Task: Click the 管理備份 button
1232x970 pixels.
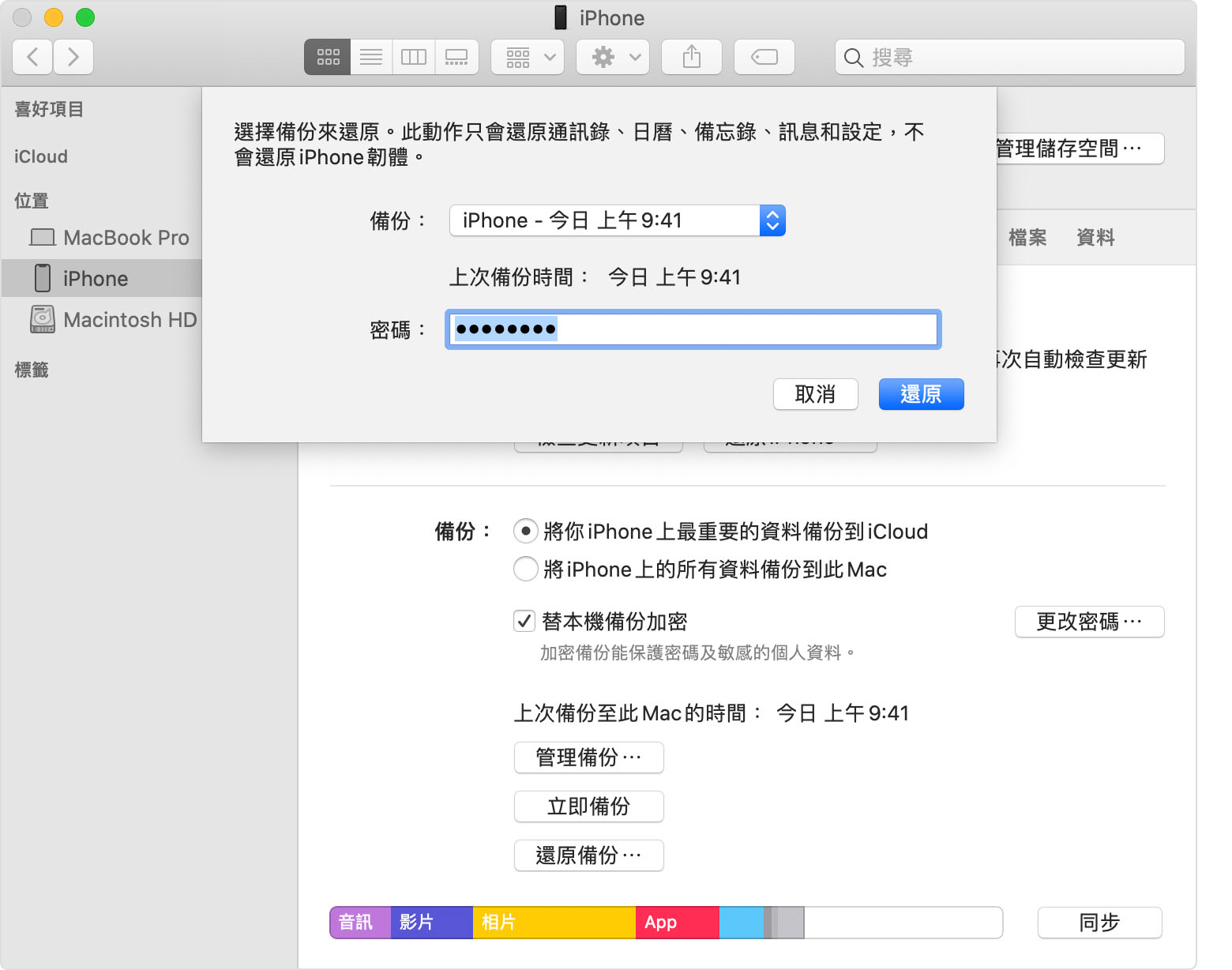Action: (x=588, y=758)
